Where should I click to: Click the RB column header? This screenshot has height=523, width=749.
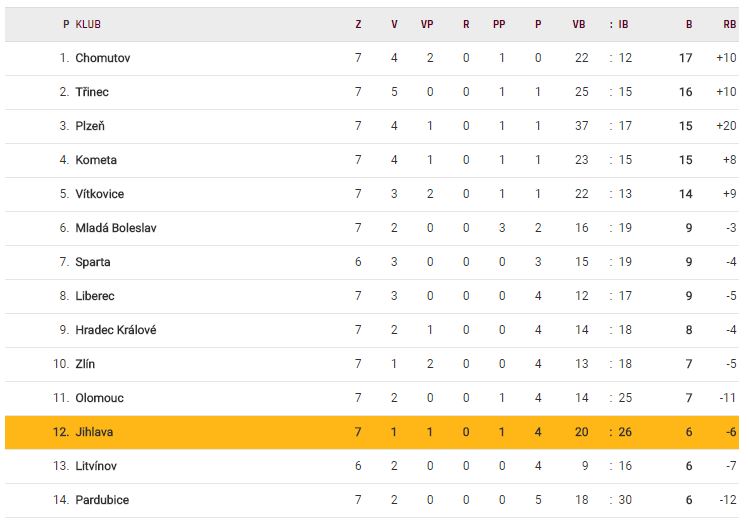(729, 24)
